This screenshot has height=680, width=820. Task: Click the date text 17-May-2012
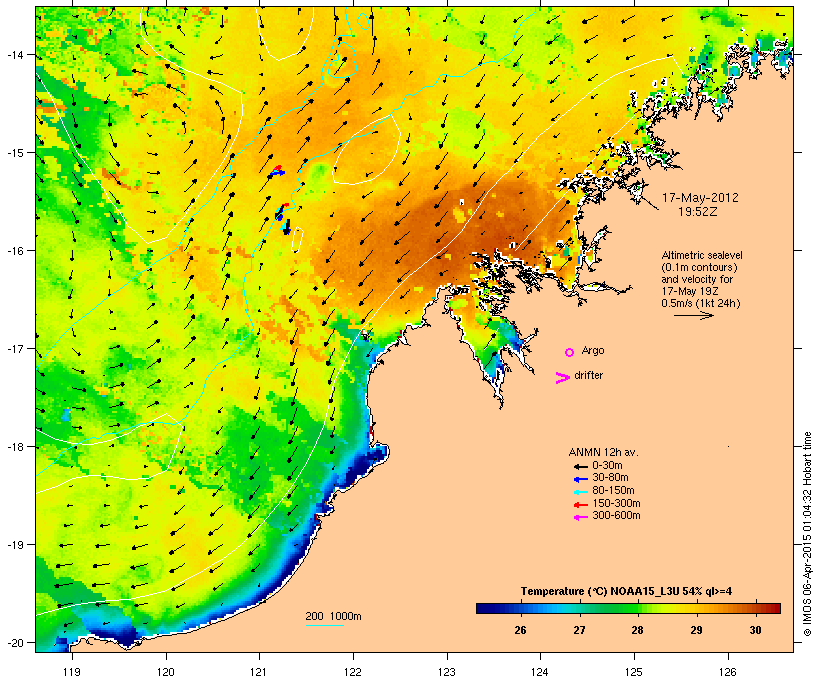click(x=700, y=198)
